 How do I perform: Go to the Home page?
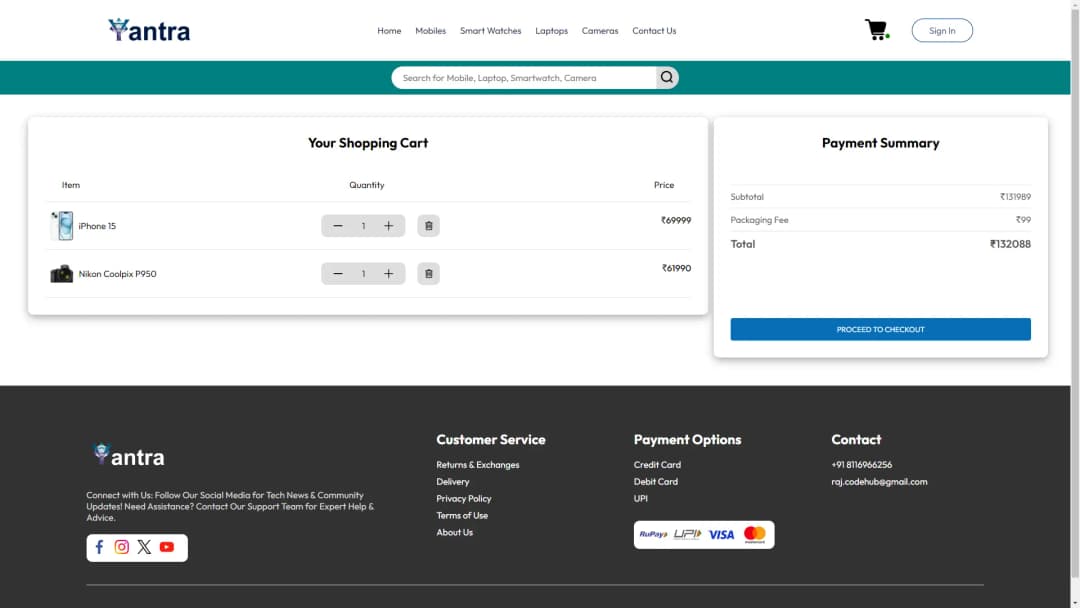[x=389, y=31]
